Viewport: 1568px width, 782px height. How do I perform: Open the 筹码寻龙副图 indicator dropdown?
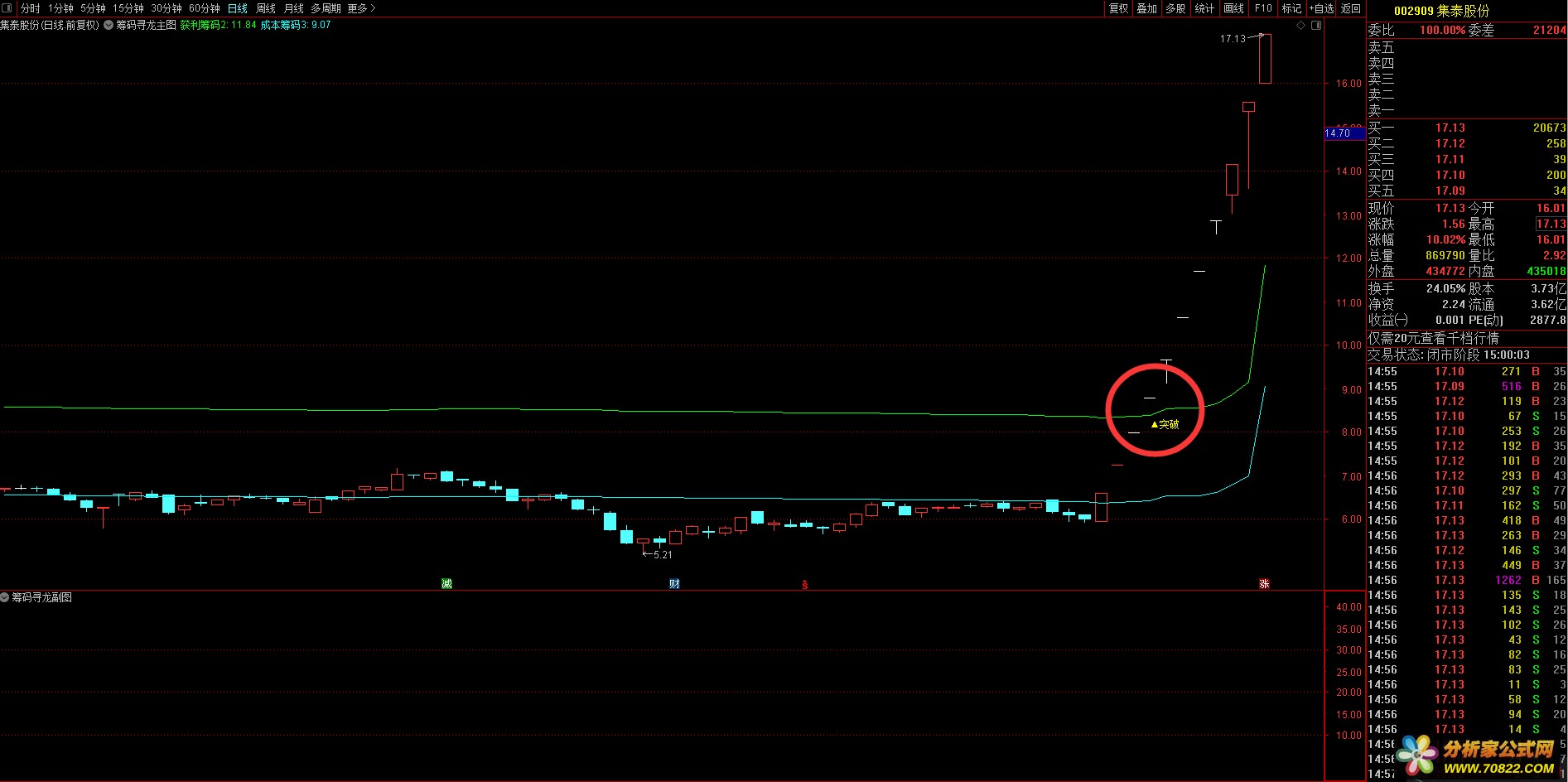(5, 597)
